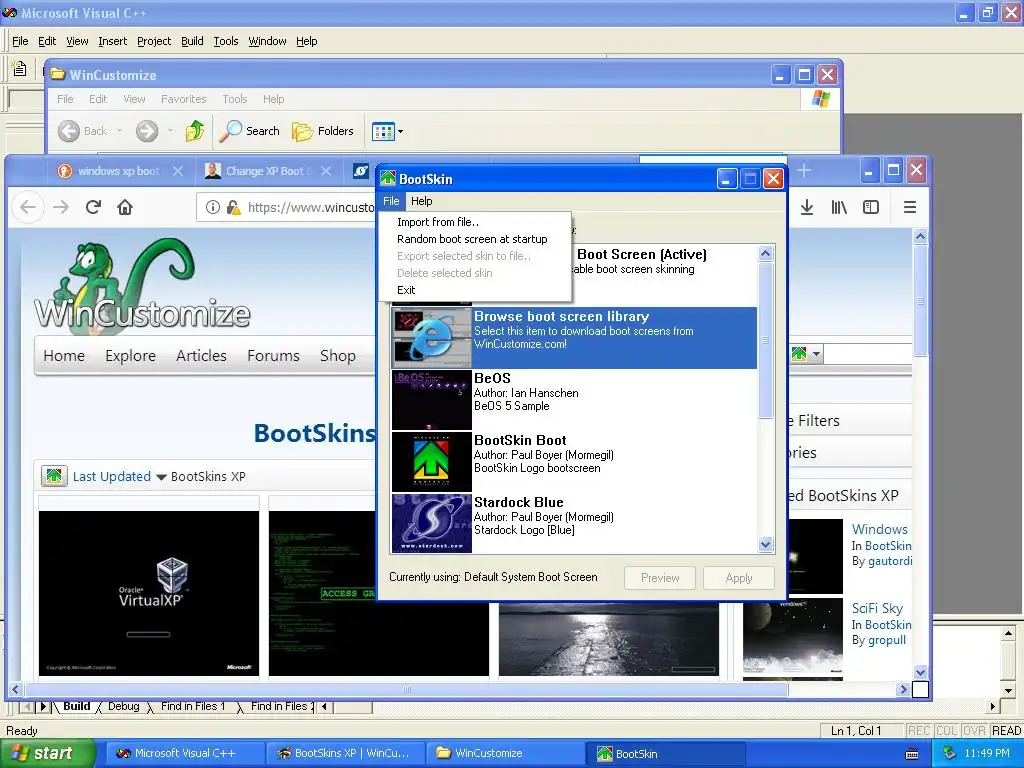Screen dimensions: 1024x768
Task: Select Stardock Blue boot skin thumbnail
Action: 432,523
